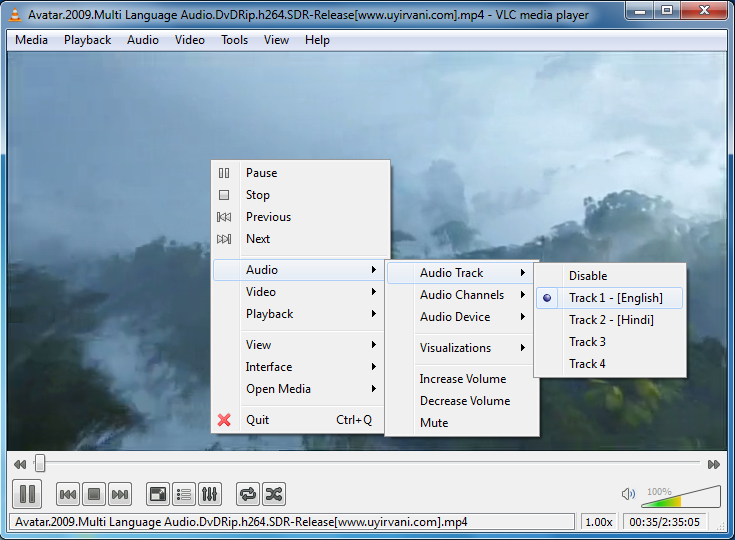
Task: Expand Playback submenu in context menu
Action: coord(299,314)
